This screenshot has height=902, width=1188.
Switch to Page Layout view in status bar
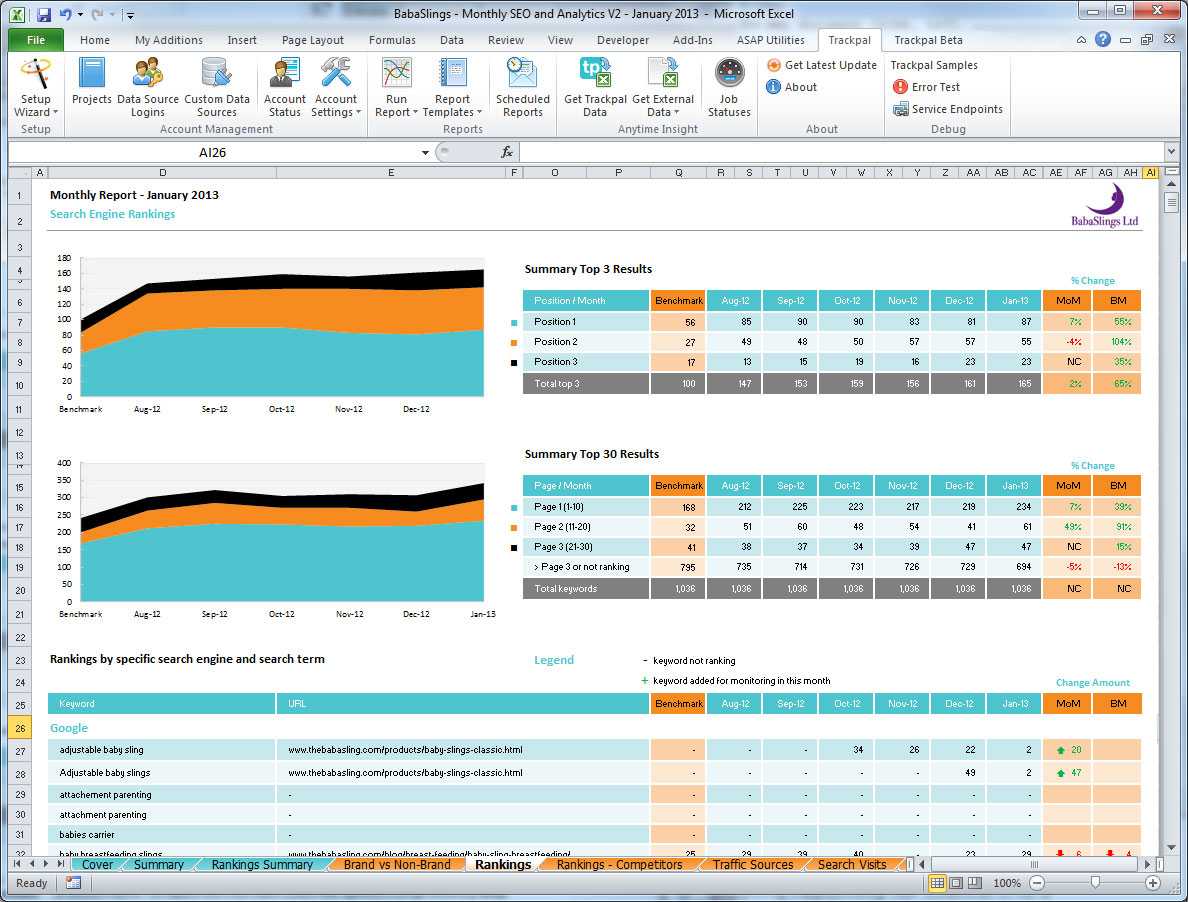click(x=956, y=883)
